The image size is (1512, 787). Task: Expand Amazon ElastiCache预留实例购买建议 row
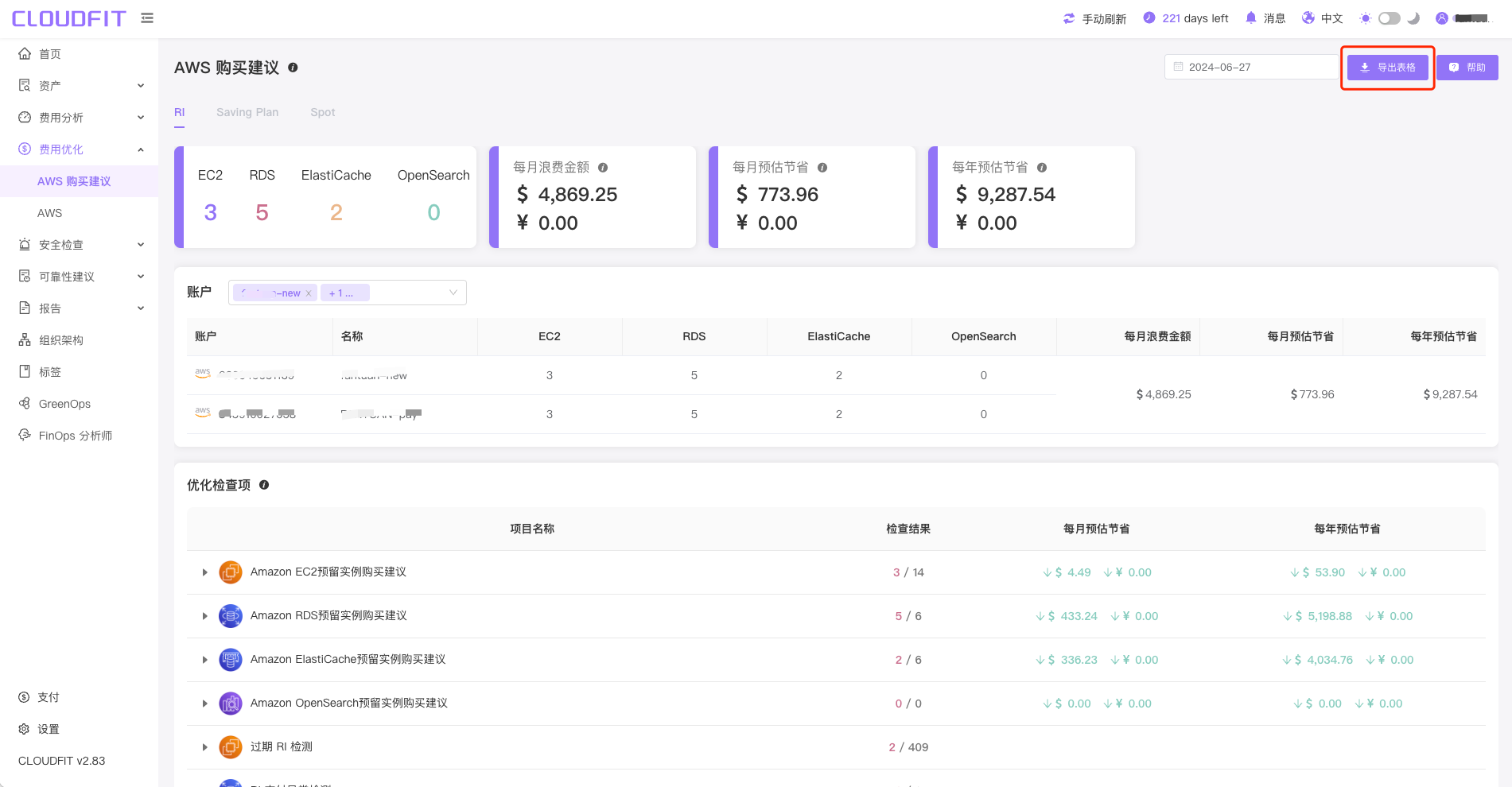[x=204, y=660]
